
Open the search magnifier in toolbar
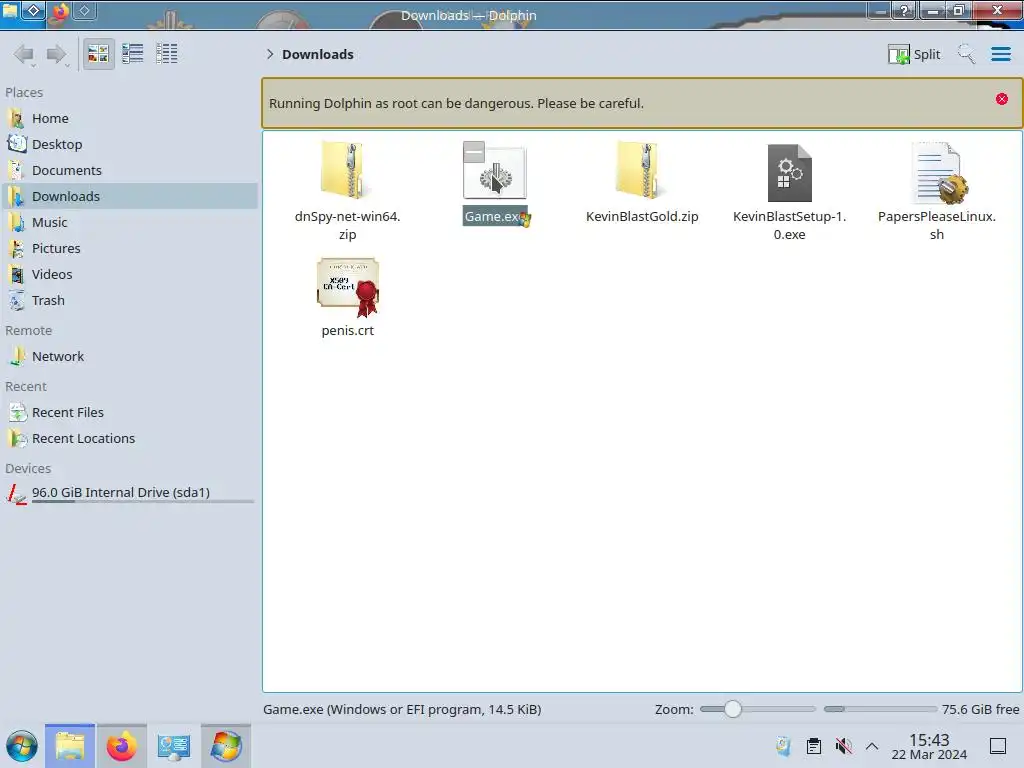(966, 54)
